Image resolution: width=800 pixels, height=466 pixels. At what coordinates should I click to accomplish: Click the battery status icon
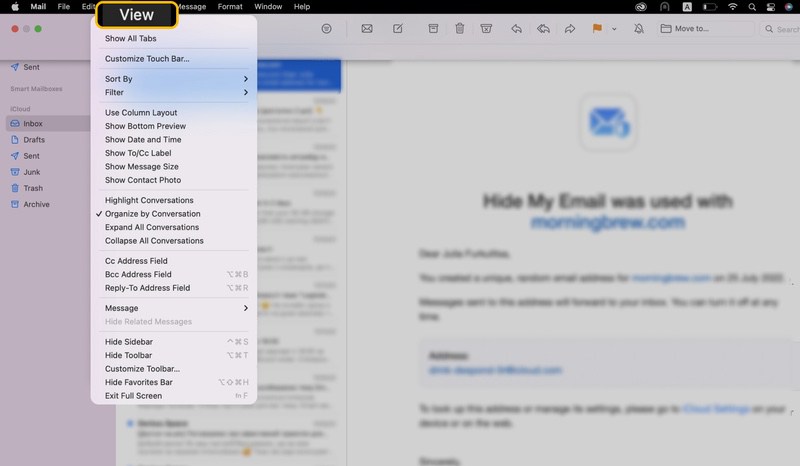click(710, 7)
